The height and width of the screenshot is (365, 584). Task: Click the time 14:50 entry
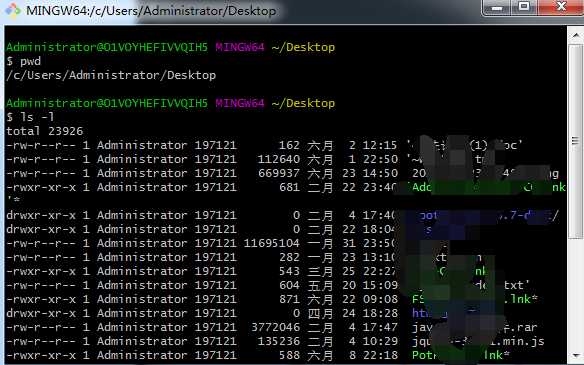point(380,173)
